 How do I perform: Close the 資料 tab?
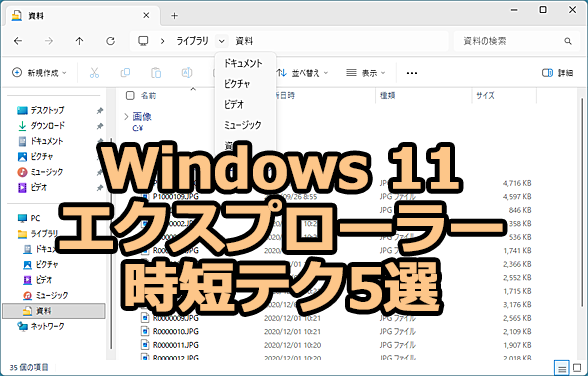pyautogui.click(x=146, y=15)
